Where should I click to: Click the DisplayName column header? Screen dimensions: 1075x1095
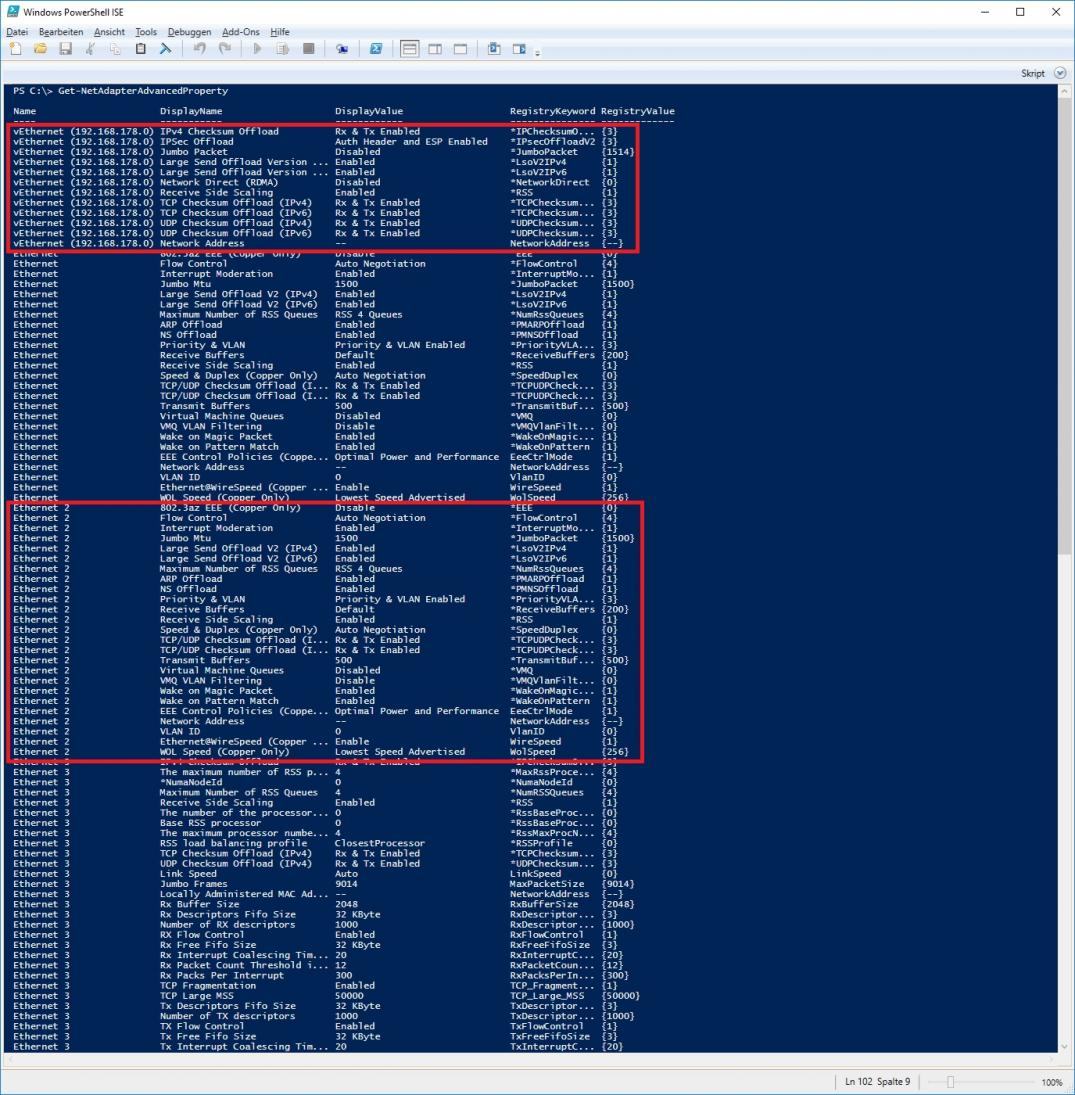click(191, 111)
